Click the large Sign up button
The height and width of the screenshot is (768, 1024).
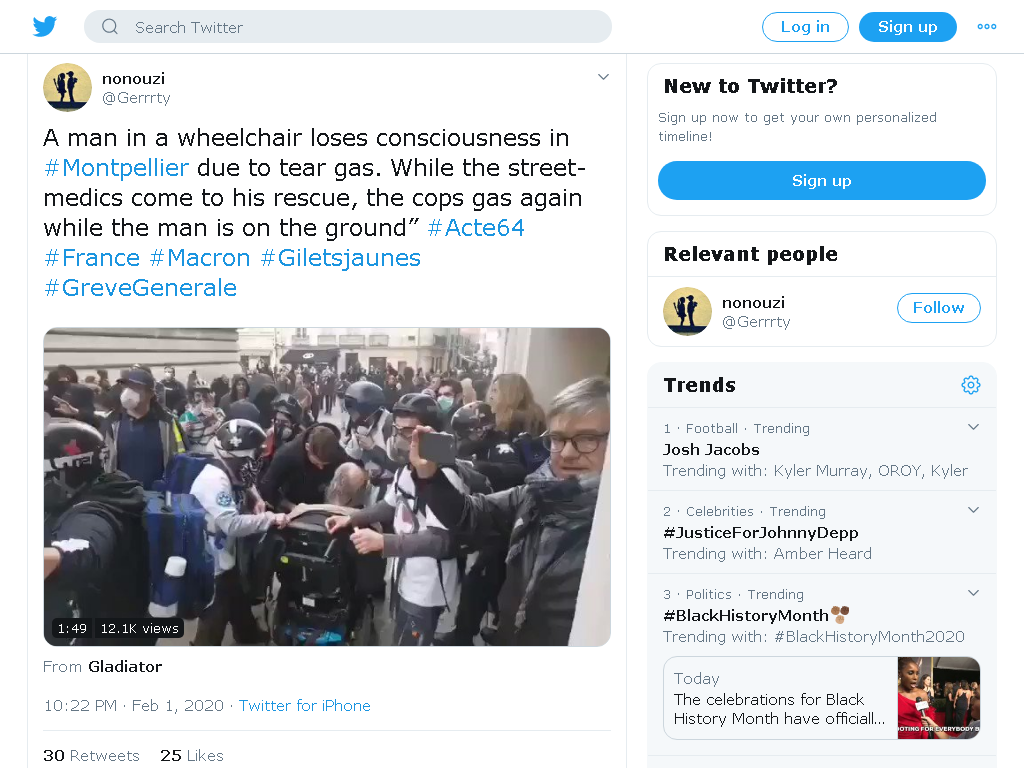click(822, 181)
